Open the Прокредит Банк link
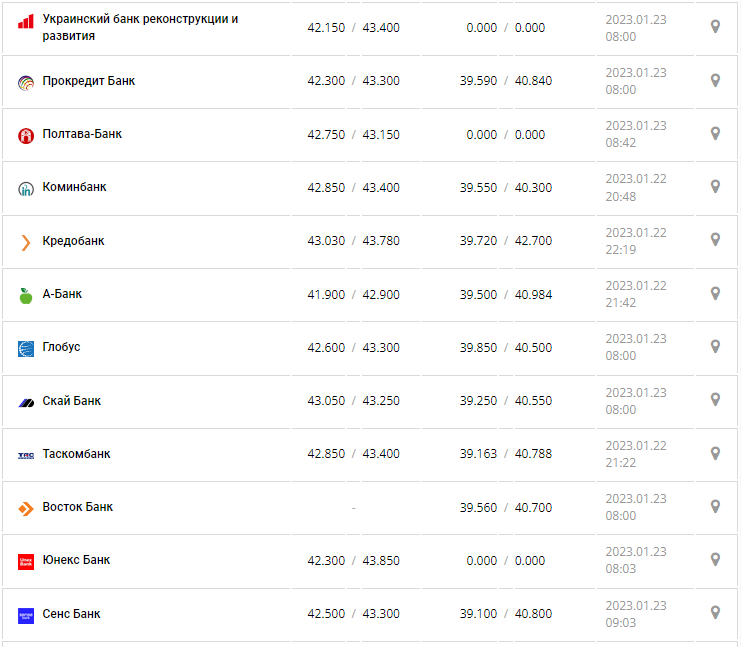This screenshot has width=741, height=647. [88, 81]
